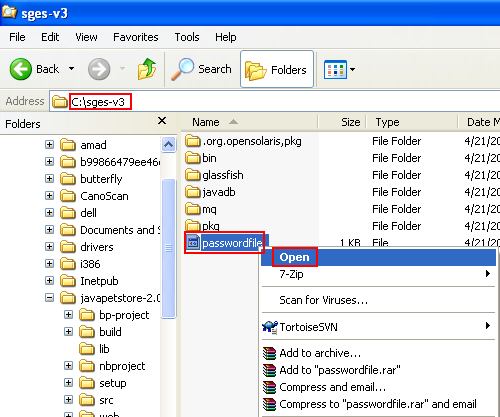Viewport: 500px width, 417px height.
Task: Click the .org.opensolaris,pkg folder icon
Action: coord(193,141)
